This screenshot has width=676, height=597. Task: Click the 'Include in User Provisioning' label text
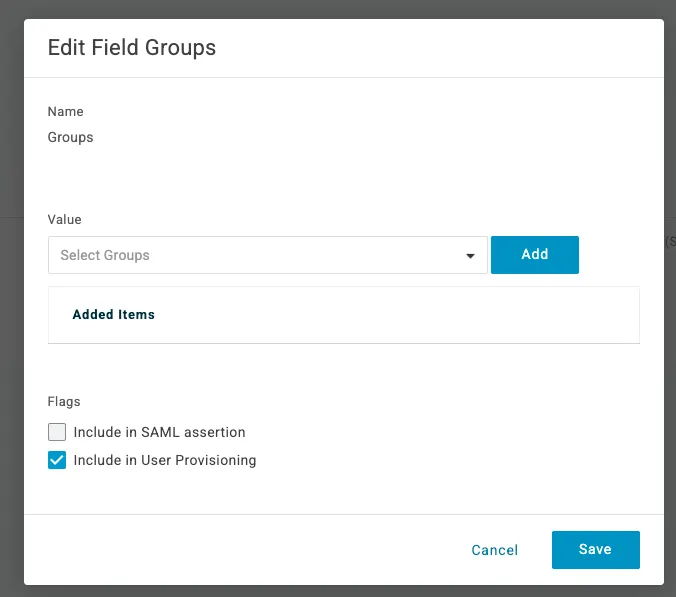coord(165,461)
